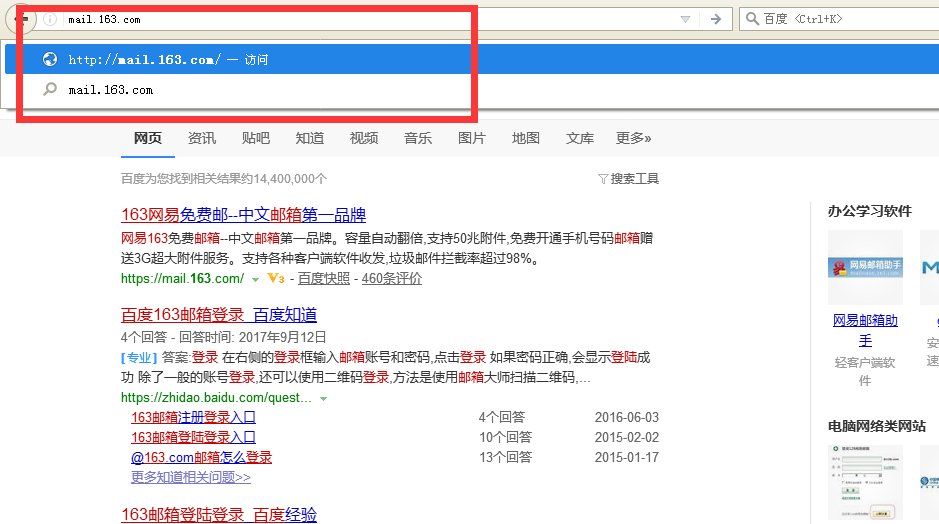
Task: Click the magnifier icon in Baidu search box
Action: tap(751, 19)
